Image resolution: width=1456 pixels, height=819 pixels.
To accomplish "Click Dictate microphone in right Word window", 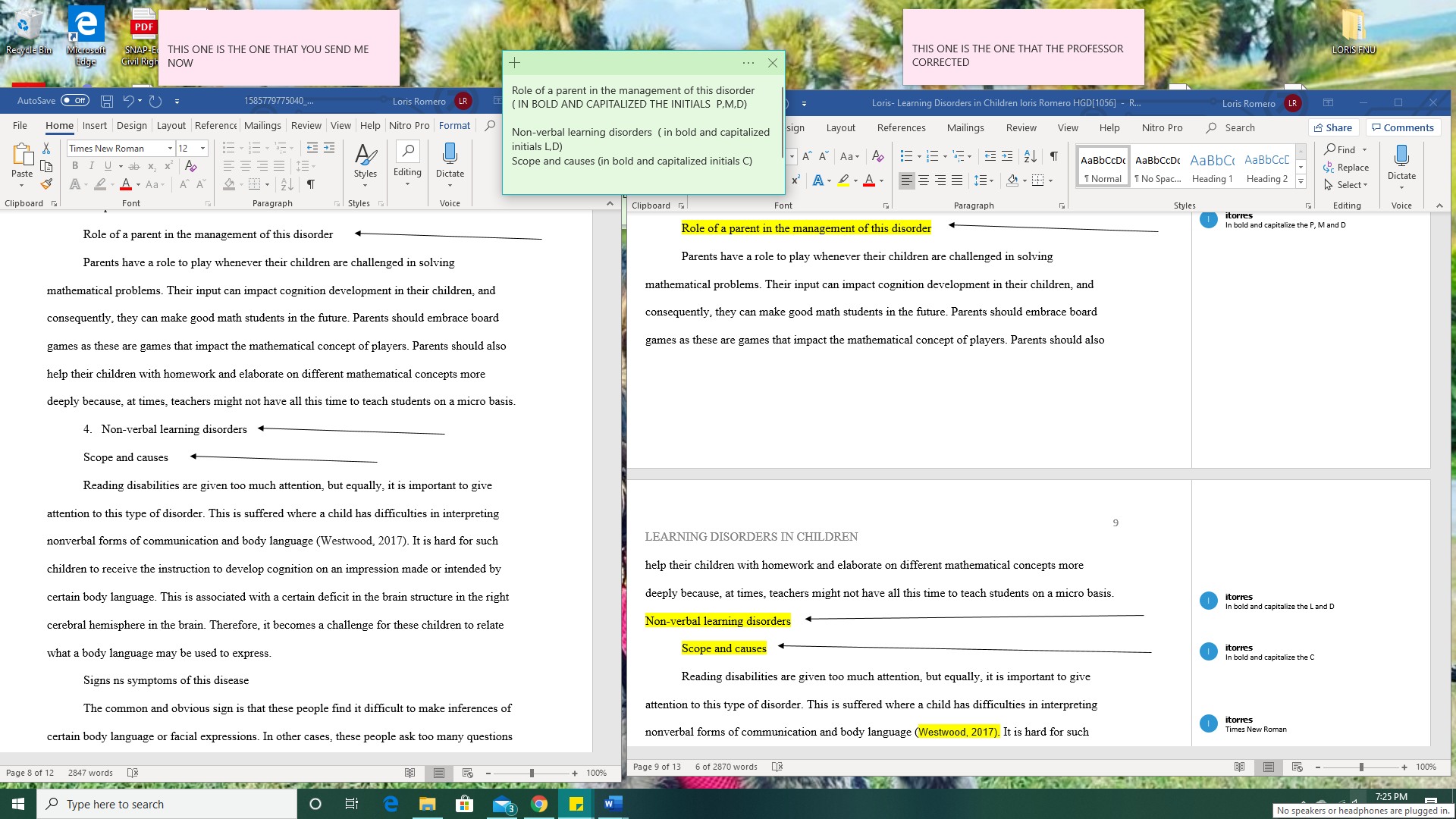I will (x=1401, y=162).
